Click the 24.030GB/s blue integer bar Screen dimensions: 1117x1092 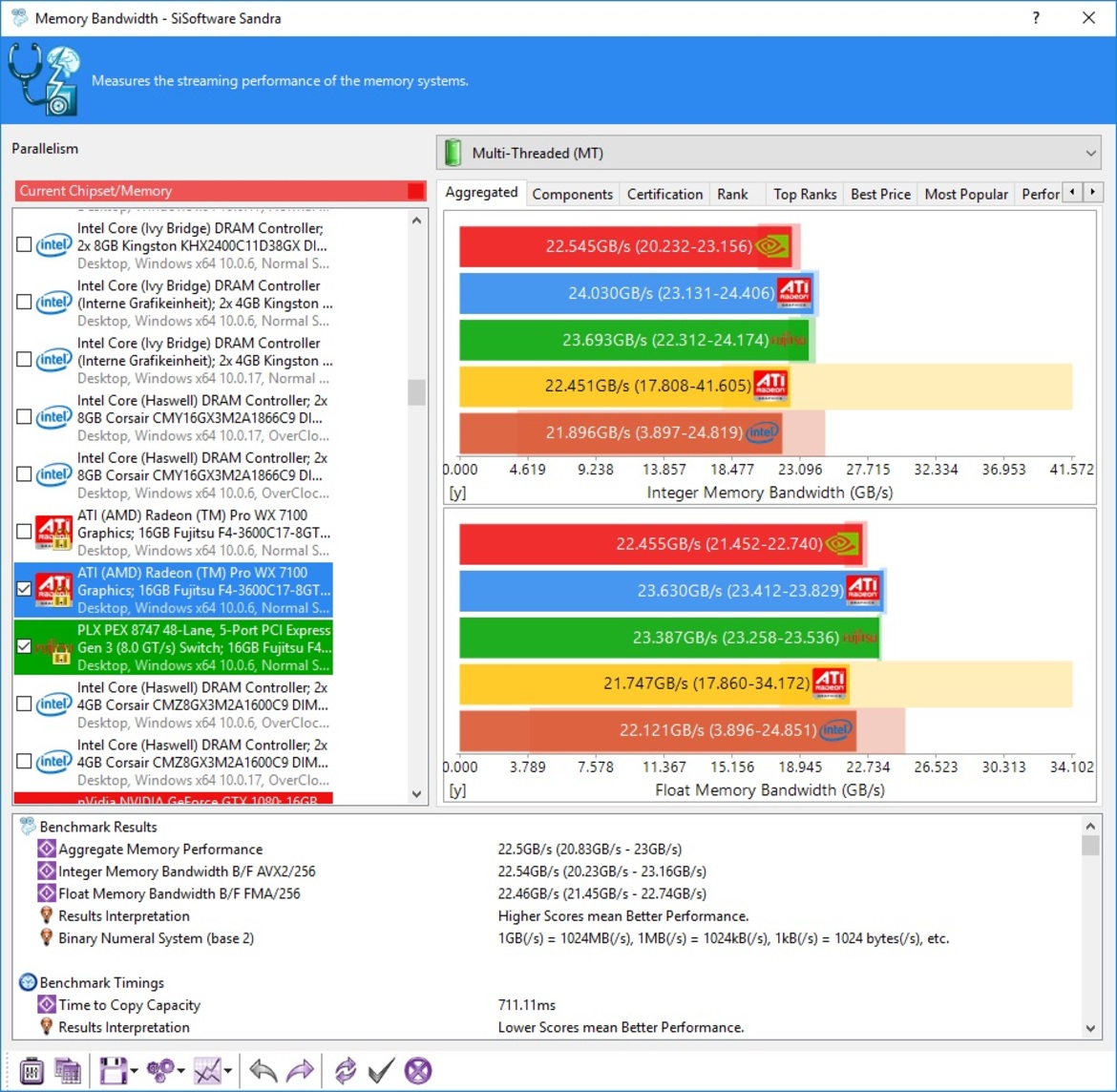pyautogui.click(x=636, y=293)
